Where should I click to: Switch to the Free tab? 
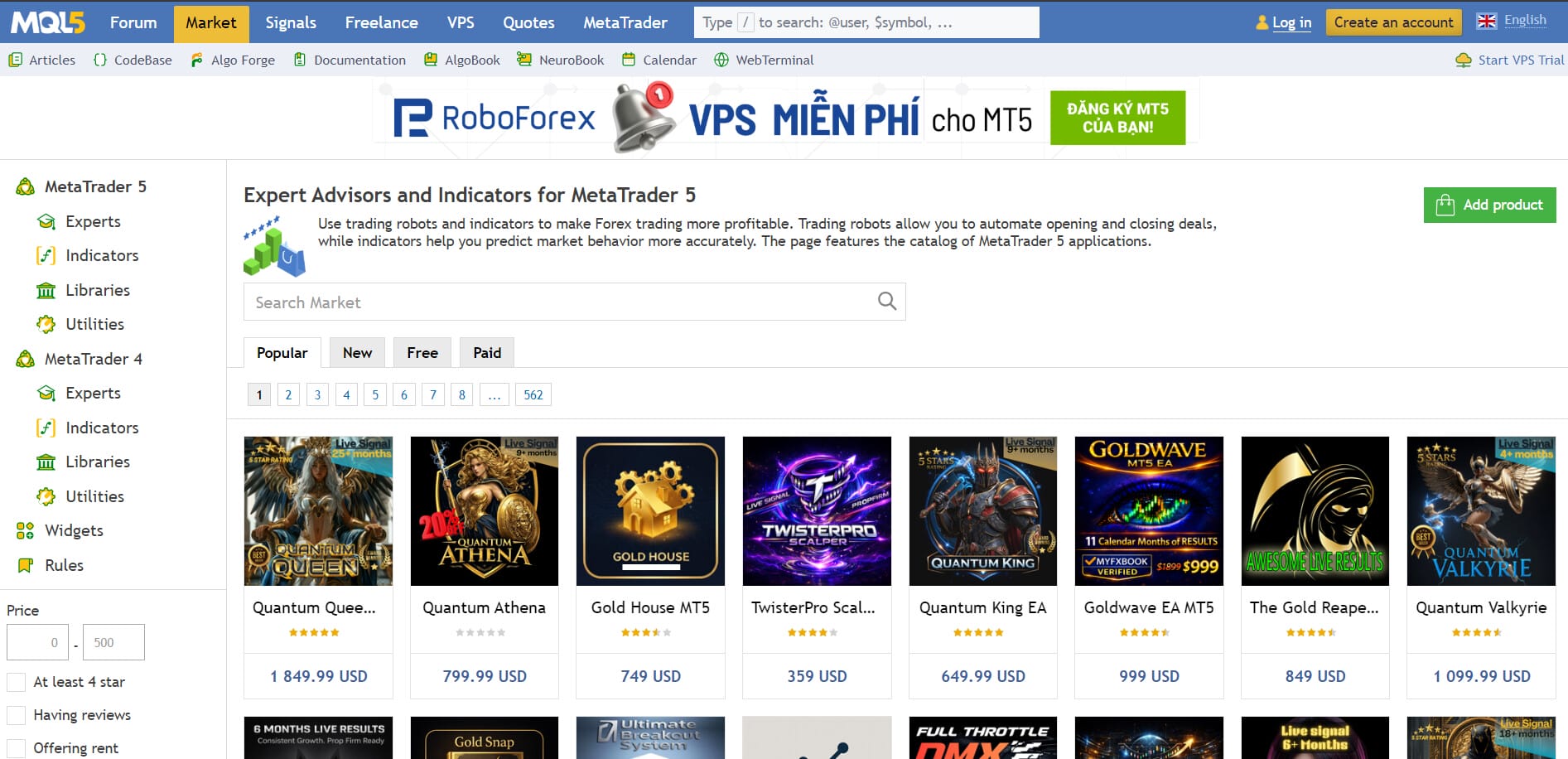(x=422, y=353)
